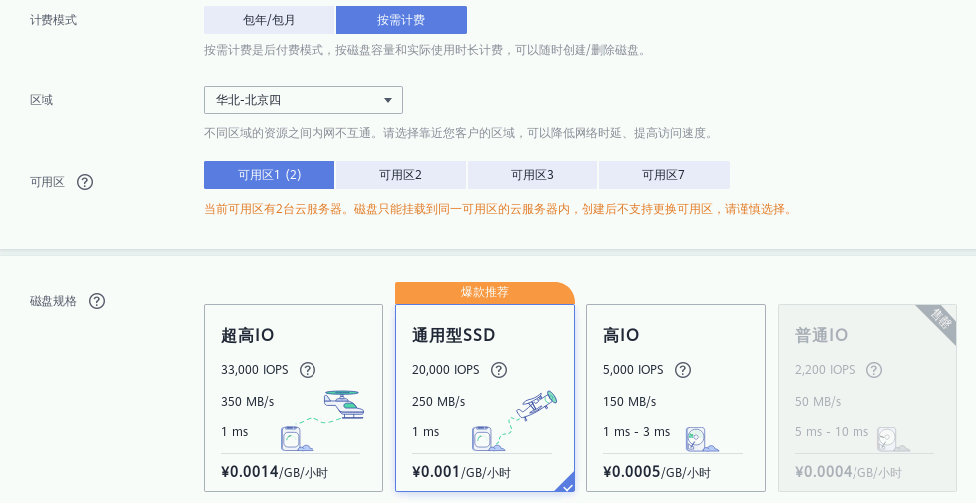Click help icon next to 5,000 IOPS
This screenshot has width=976, height=503.
683,370
